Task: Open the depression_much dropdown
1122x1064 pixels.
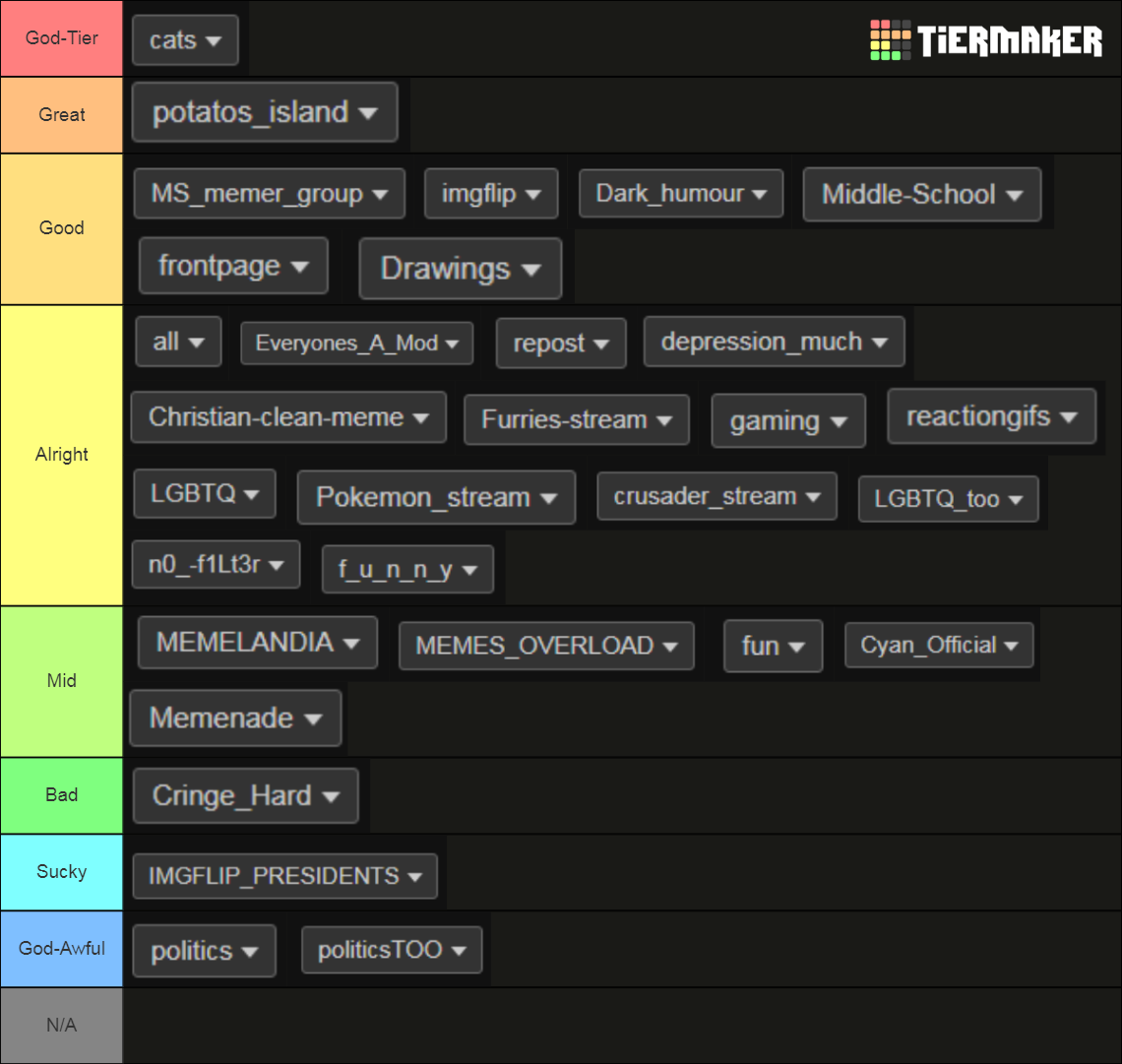Action: (x=774, y=342)
